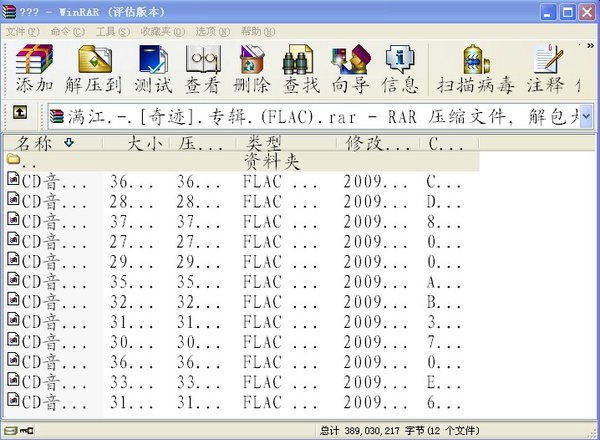Close the WinRAR window

click(587, 12)
